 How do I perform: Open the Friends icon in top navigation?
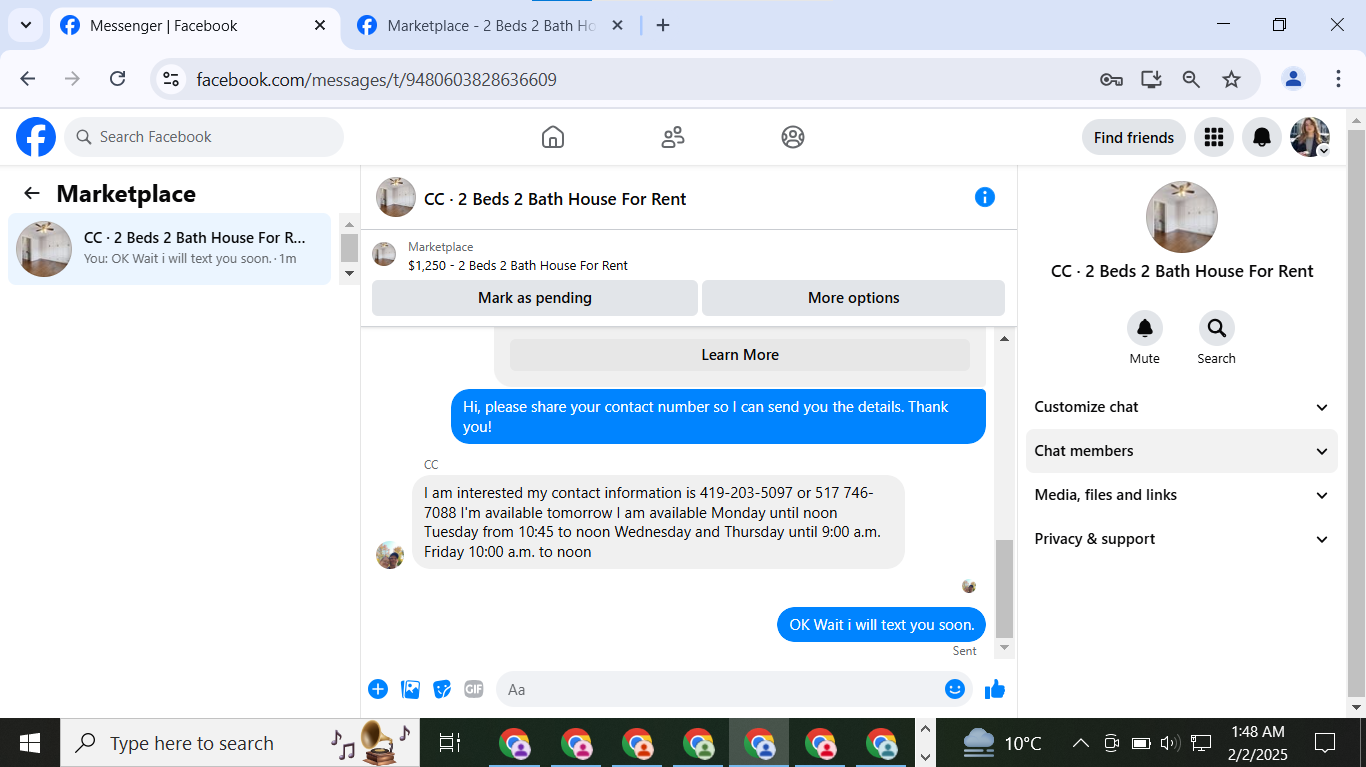(x=673, y=137)
